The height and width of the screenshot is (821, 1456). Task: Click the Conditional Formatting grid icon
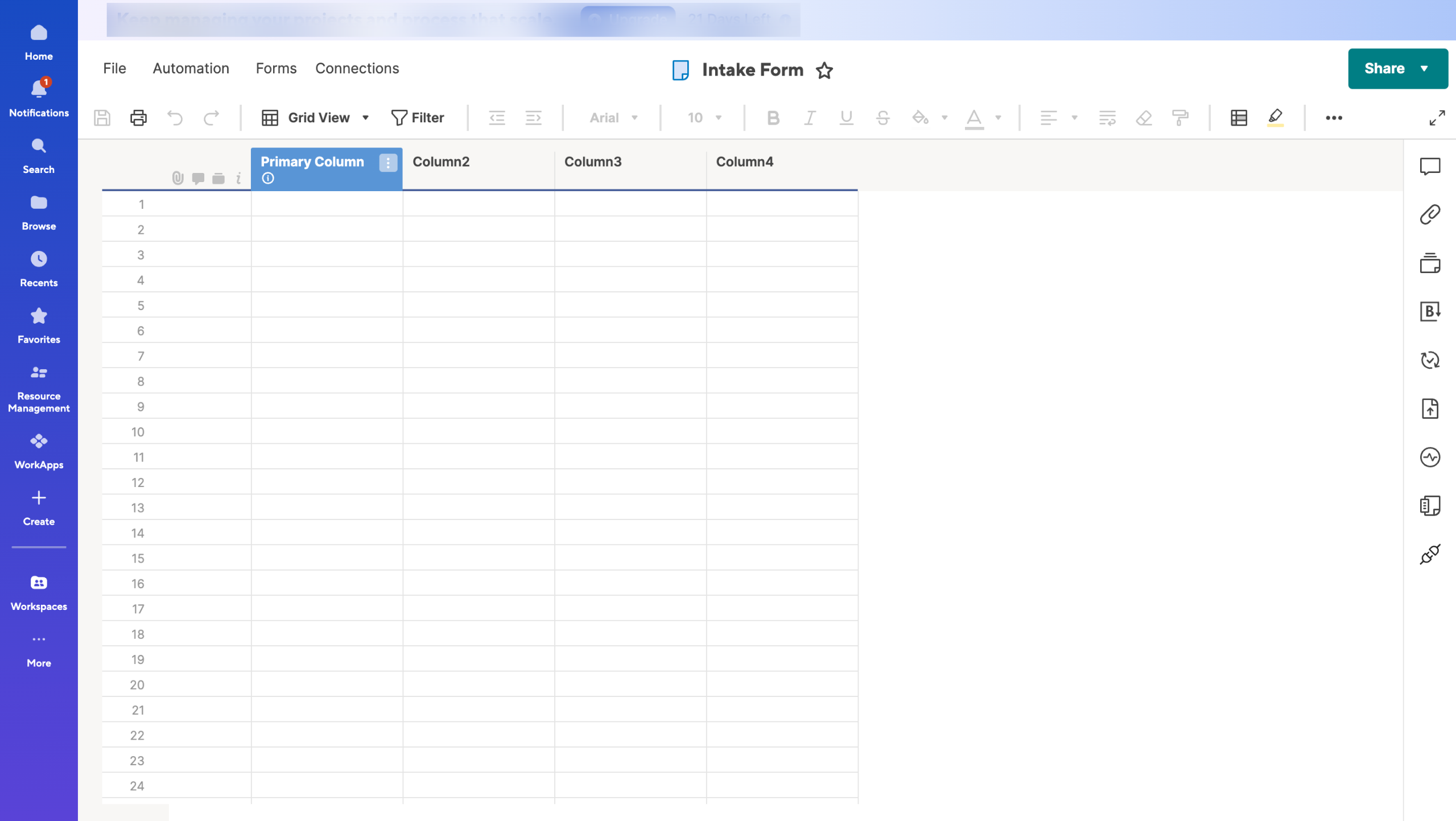click(x=1239, y=118)
